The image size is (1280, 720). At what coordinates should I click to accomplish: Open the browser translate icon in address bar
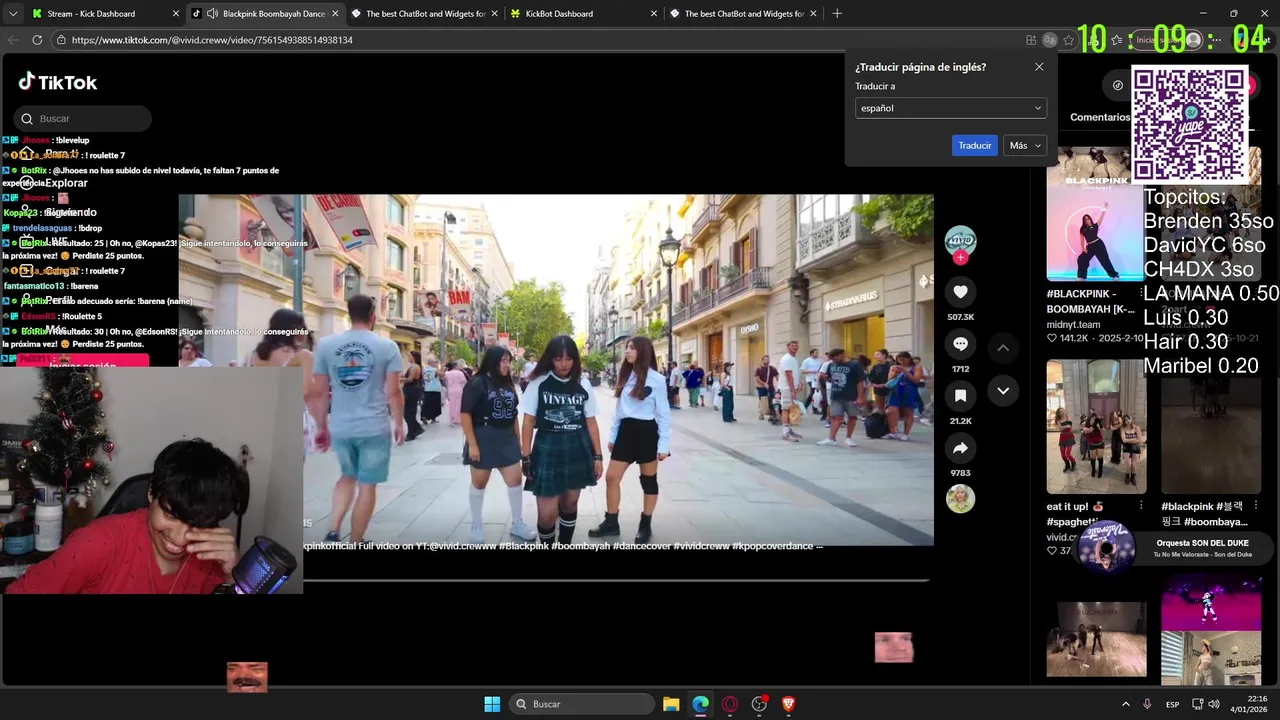[1049, 40]
